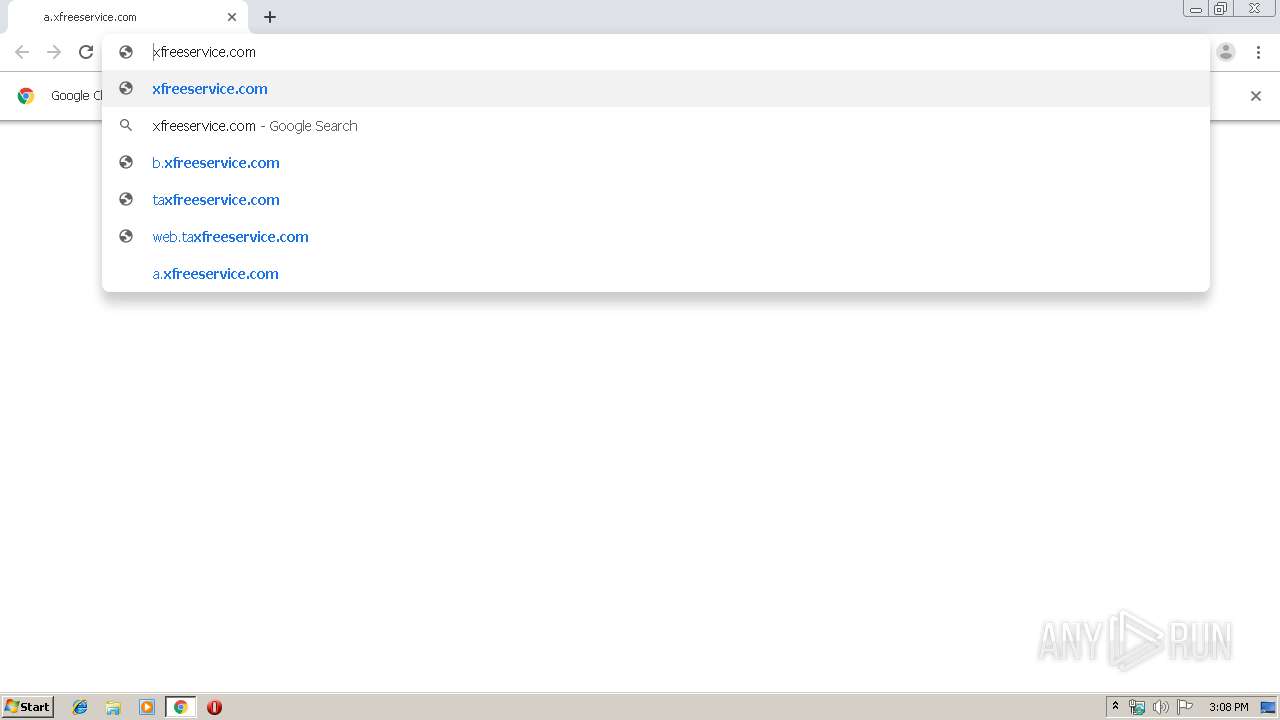Select the web.taxfreeservice.com suggestion

(x=656, y=237)
